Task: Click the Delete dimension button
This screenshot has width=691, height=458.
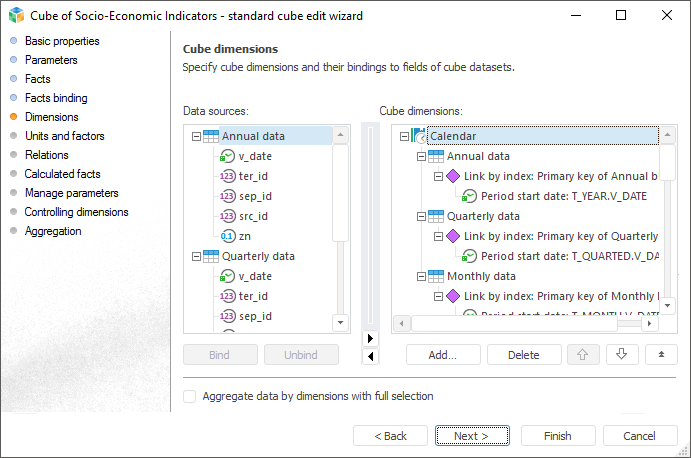Action: [523, 354]
